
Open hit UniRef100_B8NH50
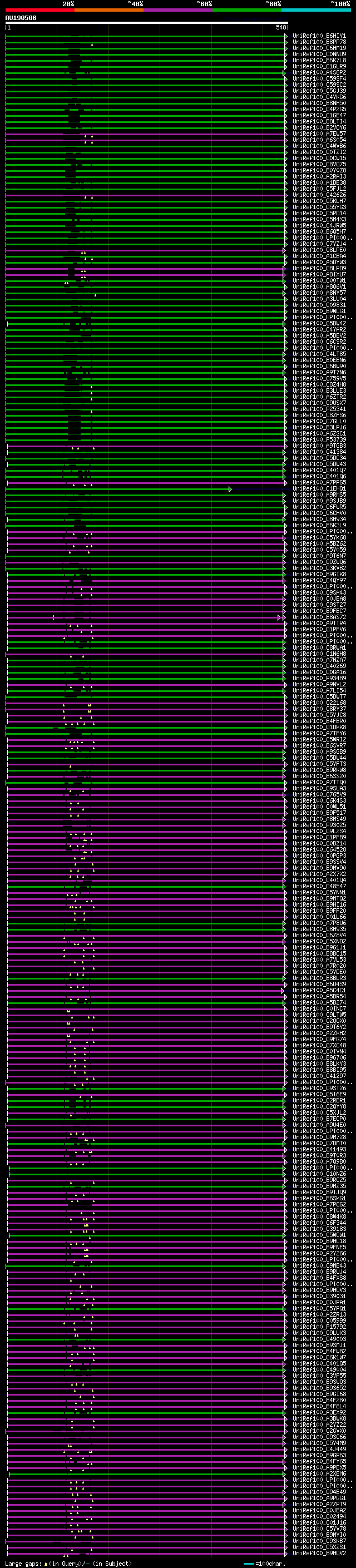pyautogui.click(x=319, y=103)
